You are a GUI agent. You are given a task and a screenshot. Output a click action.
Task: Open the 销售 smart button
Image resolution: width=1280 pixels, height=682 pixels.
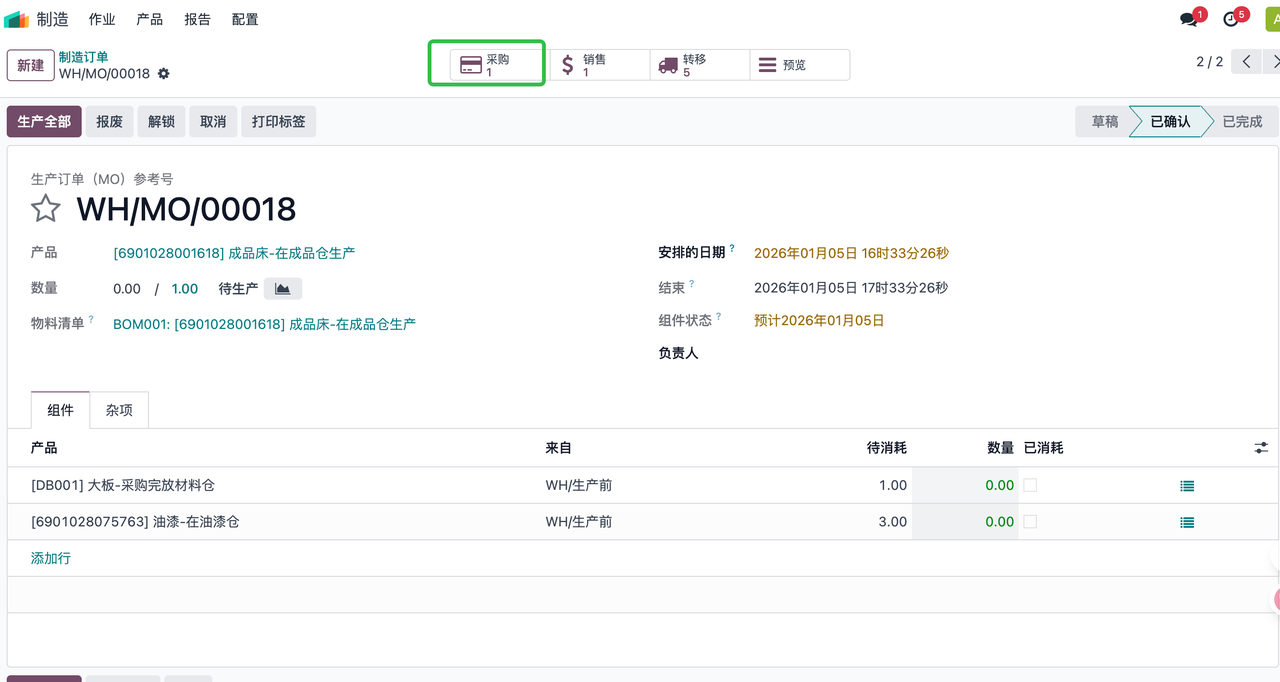600,65
